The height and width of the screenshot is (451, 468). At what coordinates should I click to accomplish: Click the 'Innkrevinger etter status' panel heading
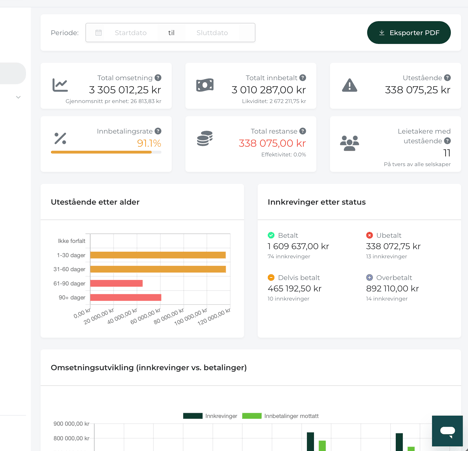point(317,202)
